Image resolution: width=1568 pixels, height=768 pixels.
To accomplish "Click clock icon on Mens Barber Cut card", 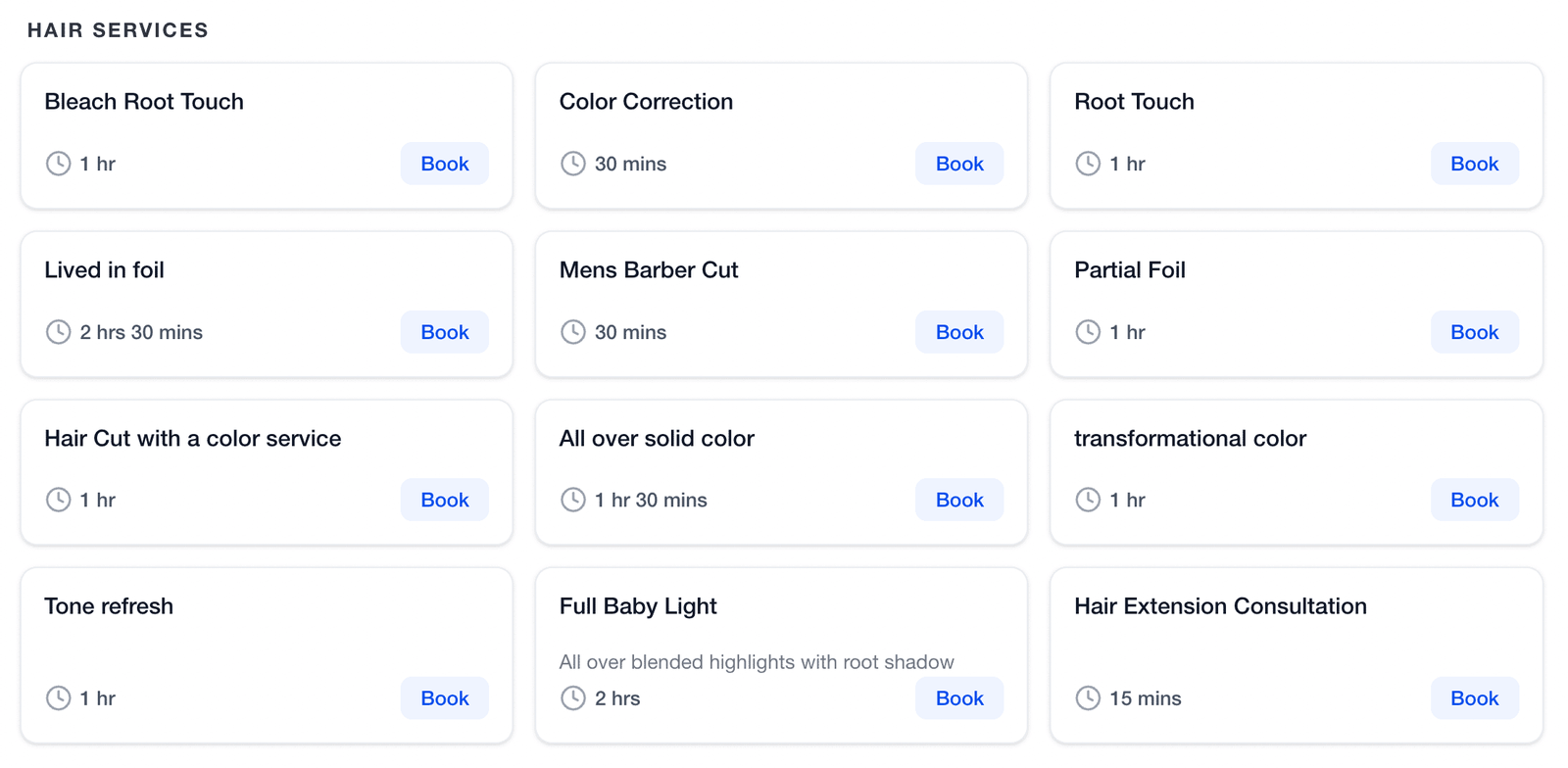I will click(573, 332).
